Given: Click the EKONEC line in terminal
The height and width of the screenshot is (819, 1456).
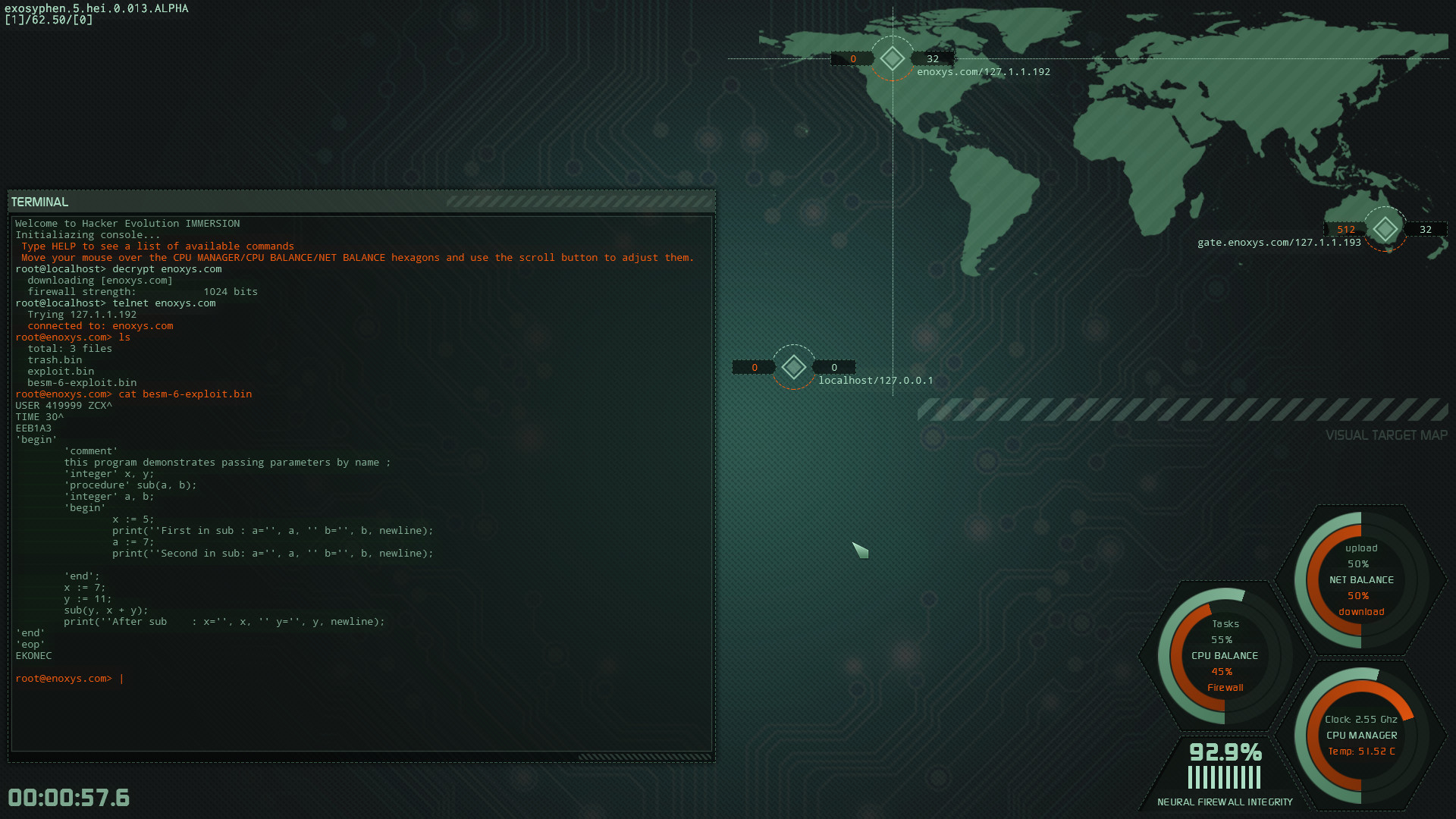Looking at the screenshot, I should point(33,656).
